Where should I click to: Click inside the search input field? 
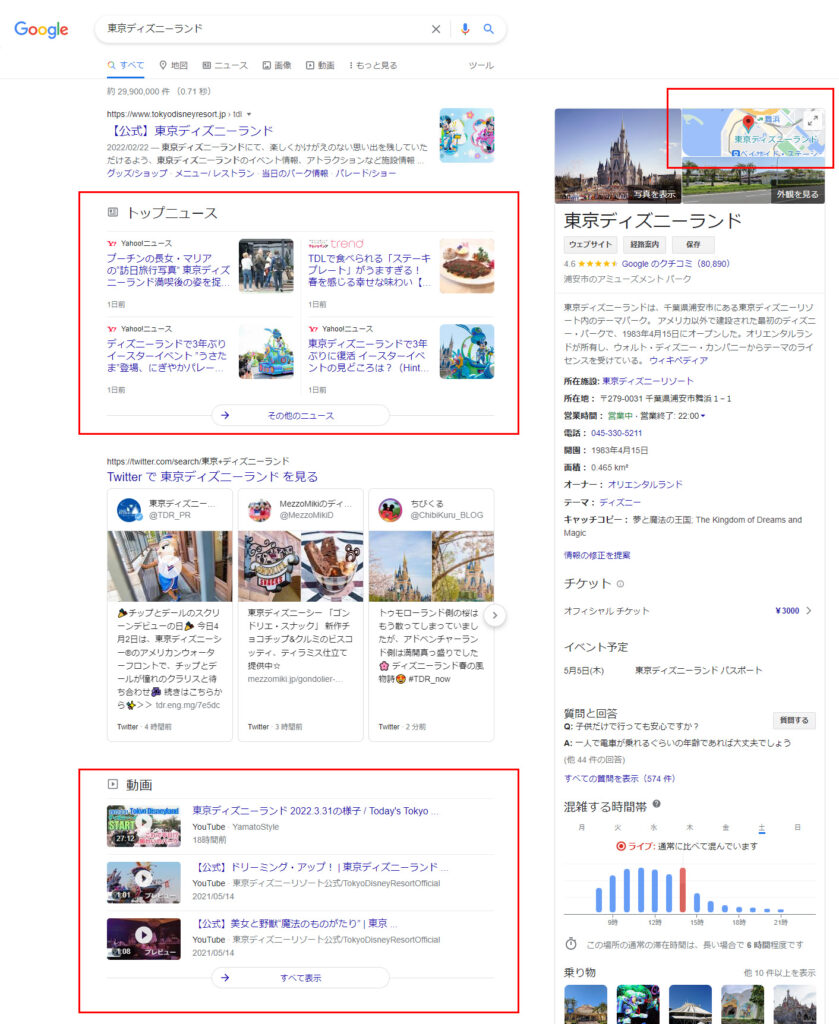(x=260, y=29)
